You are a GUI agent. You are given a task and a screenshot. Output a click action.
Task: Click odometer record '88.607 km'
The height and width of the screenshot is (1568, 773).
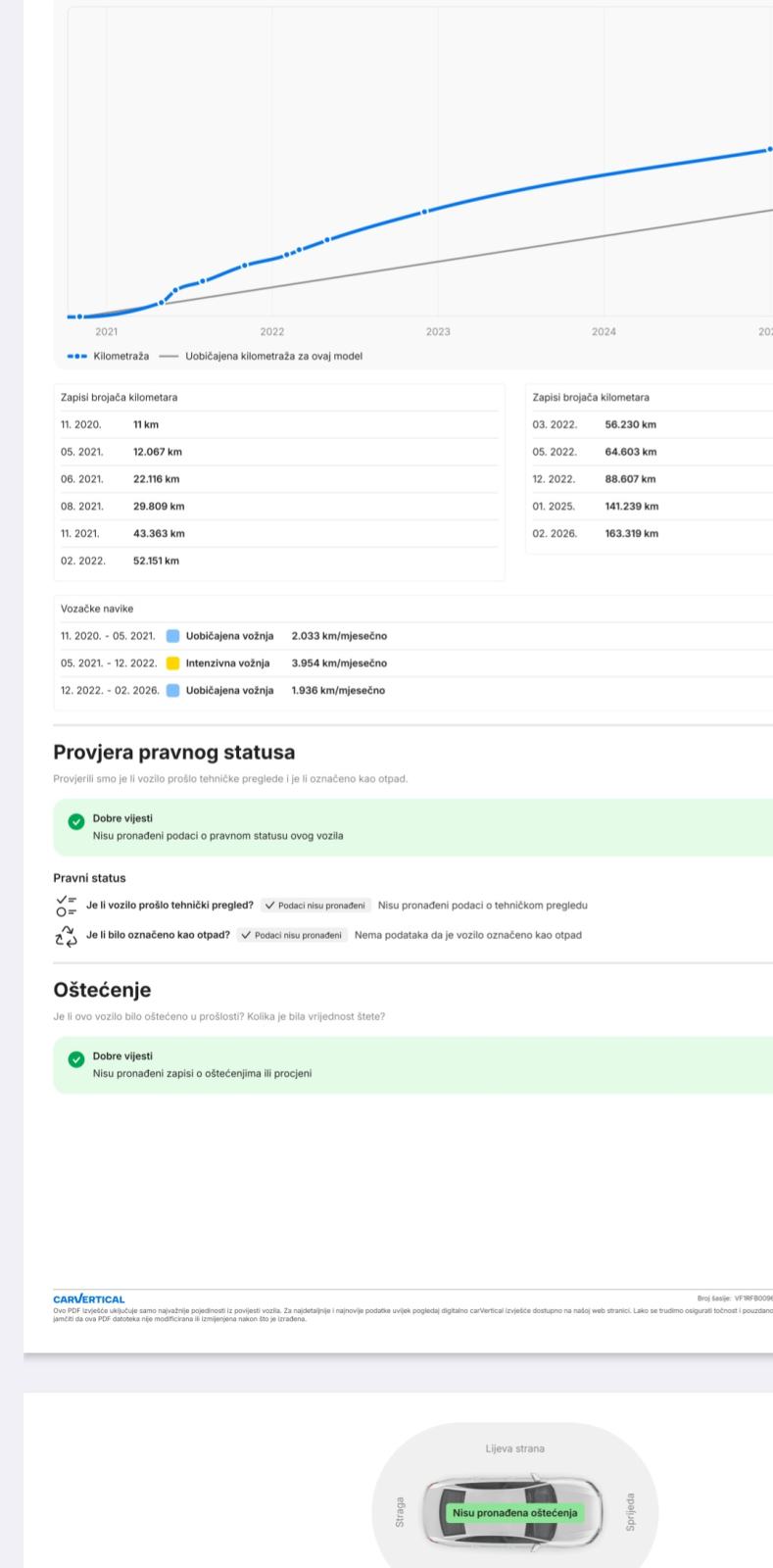(631, 479)
